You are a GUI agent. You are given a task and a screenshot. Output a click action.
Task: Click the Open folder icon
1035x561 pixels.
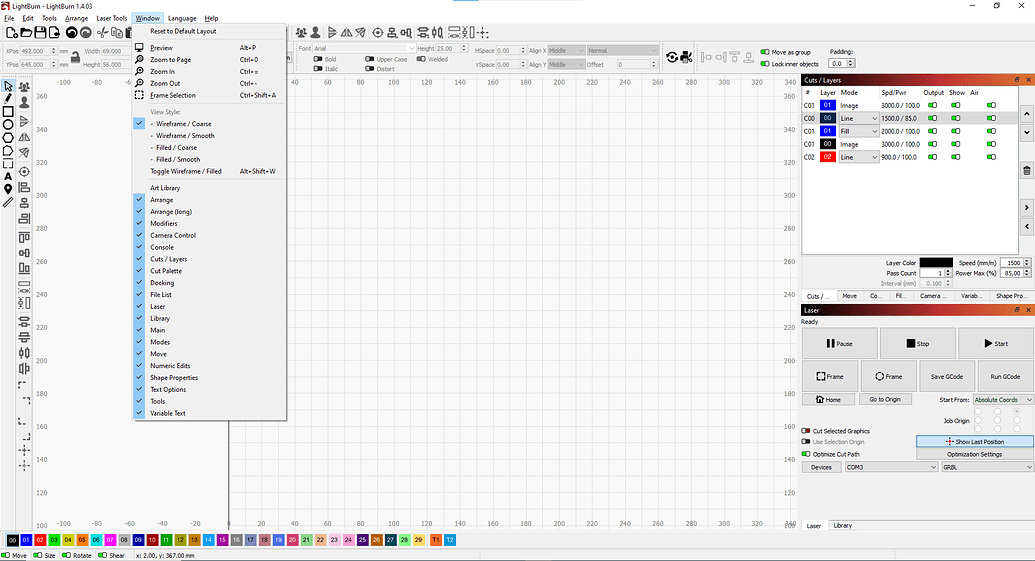pos(26,32)
